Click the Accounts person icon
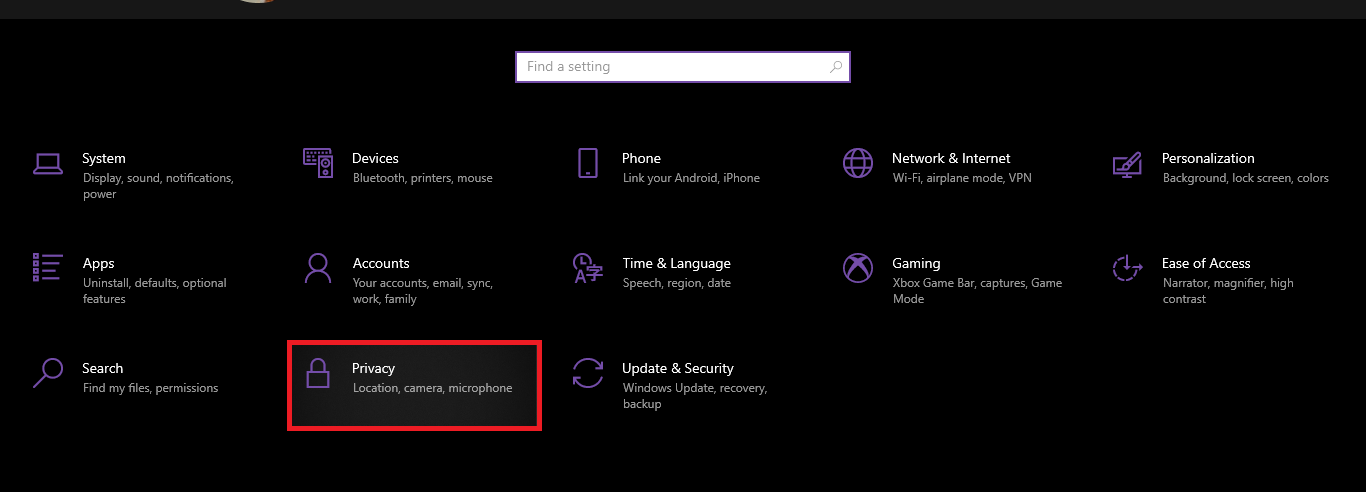Screen dimensions: 1366x492 [x=318, y=268]
